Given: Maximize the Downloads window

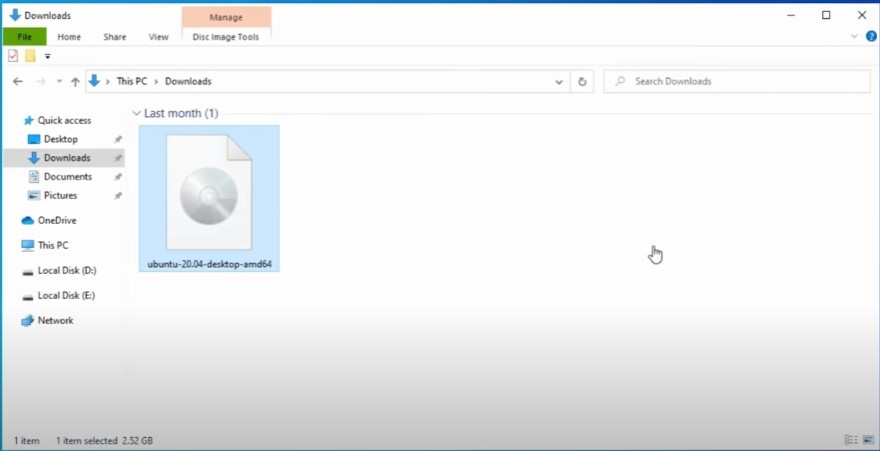Looking at the screenshot, I should point(826,15).
